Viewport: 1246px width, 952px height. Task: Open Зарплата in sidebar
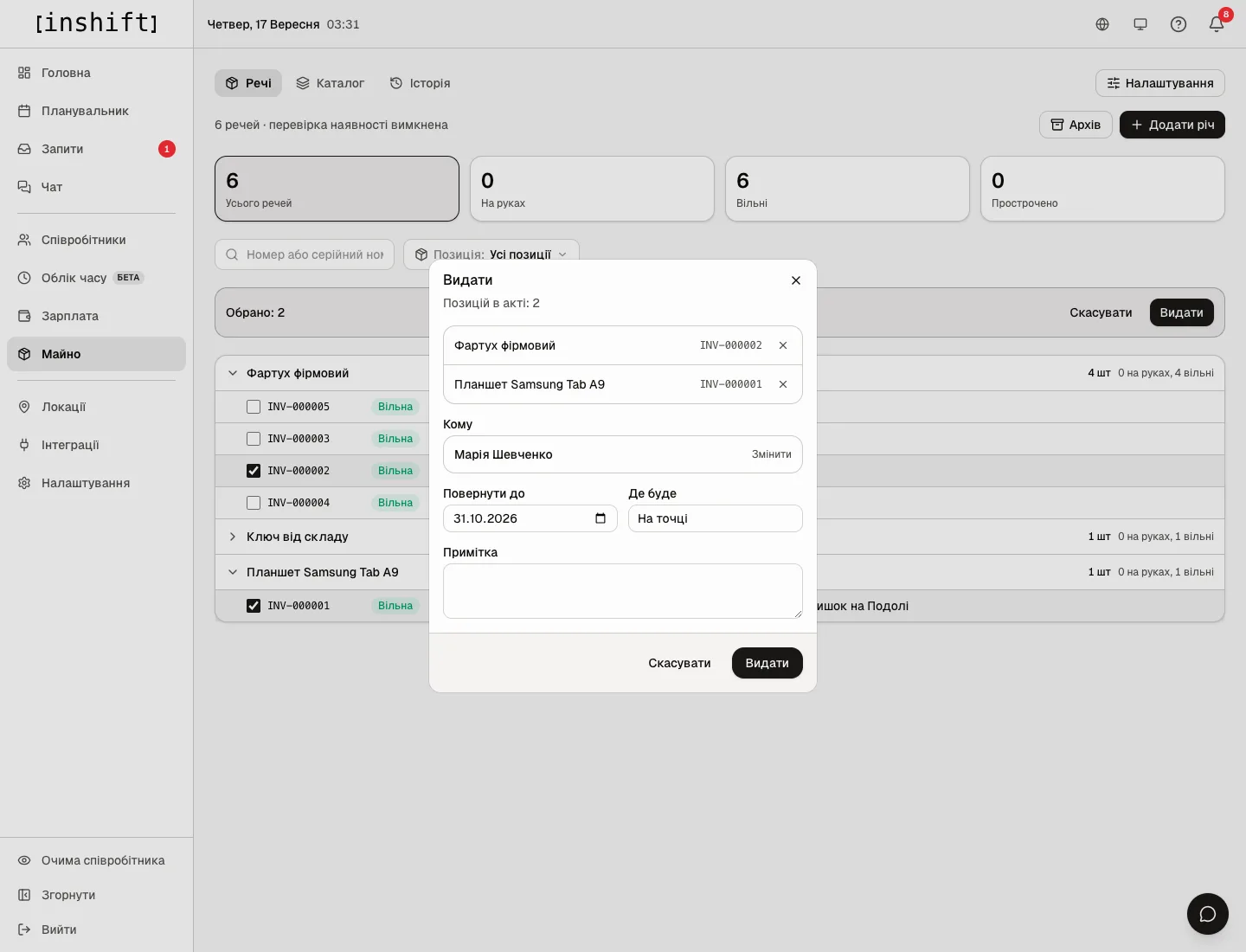click(x=96, y=316)
